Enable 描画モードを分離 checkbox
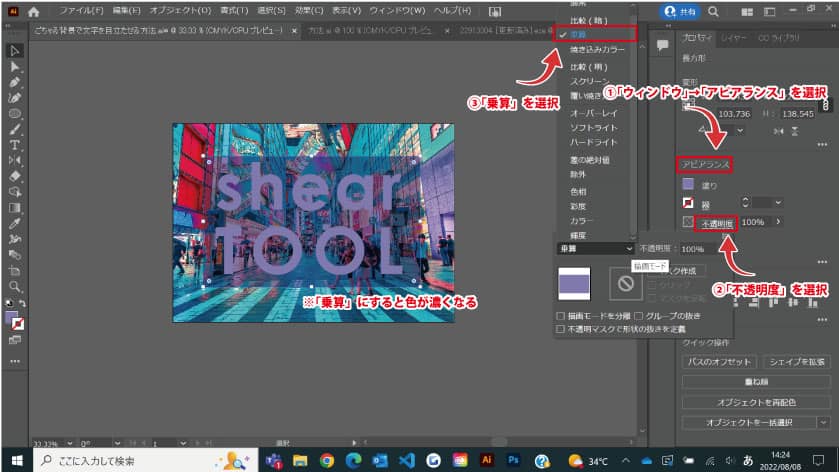 [560, 316]
